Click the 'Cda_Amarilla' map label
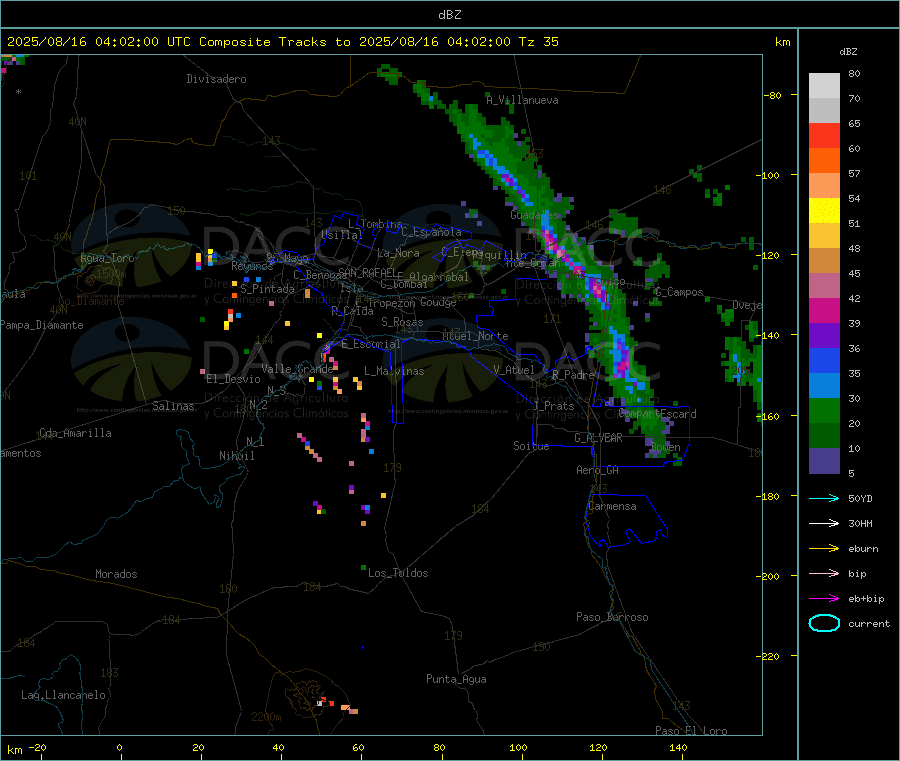This screenshot has width=900, height=761. click(x=75, y=433)
